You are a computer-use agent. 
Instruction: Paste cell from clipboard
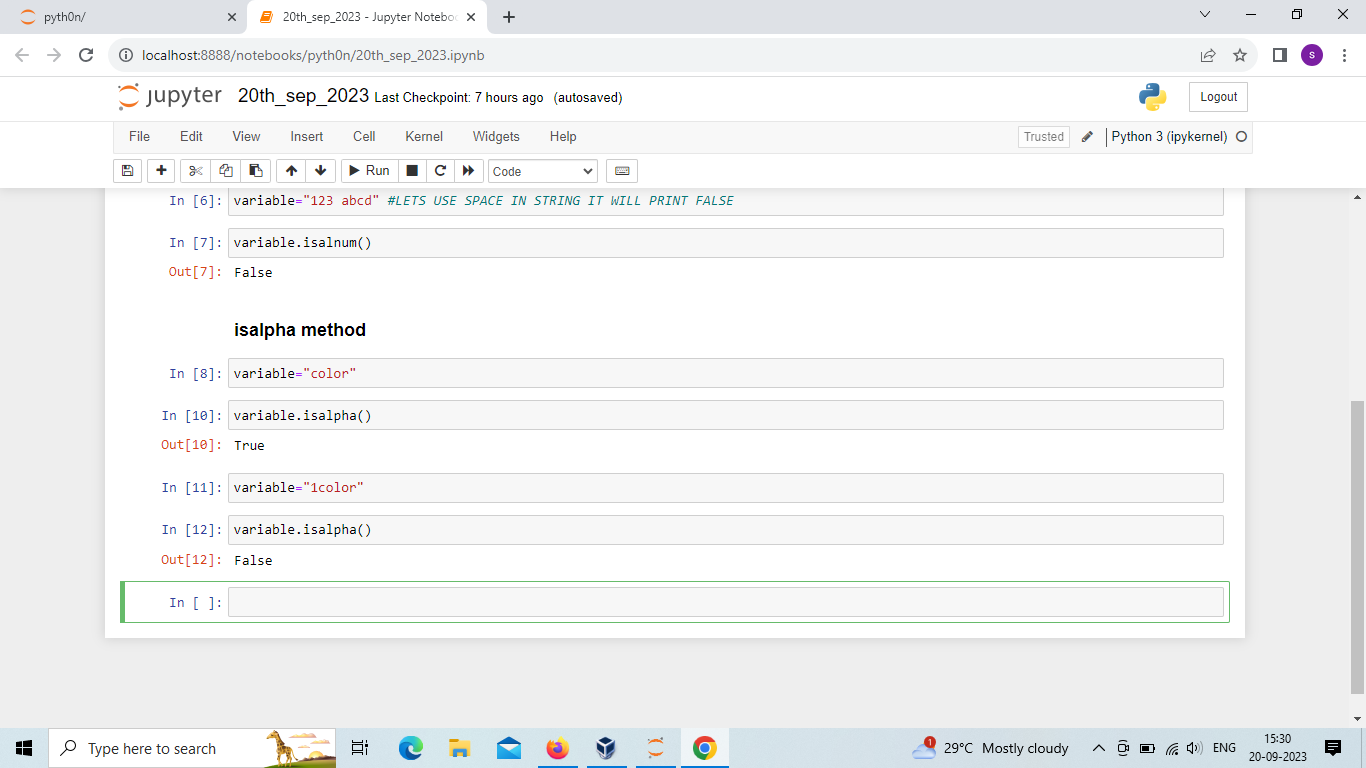(255, 170)
